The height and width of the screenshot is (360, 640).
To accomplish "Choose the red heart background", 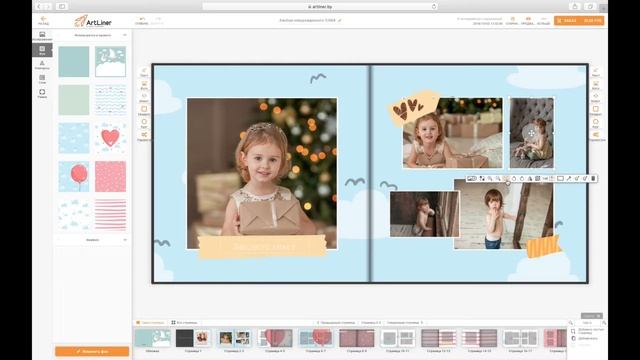I will point(111,138).
